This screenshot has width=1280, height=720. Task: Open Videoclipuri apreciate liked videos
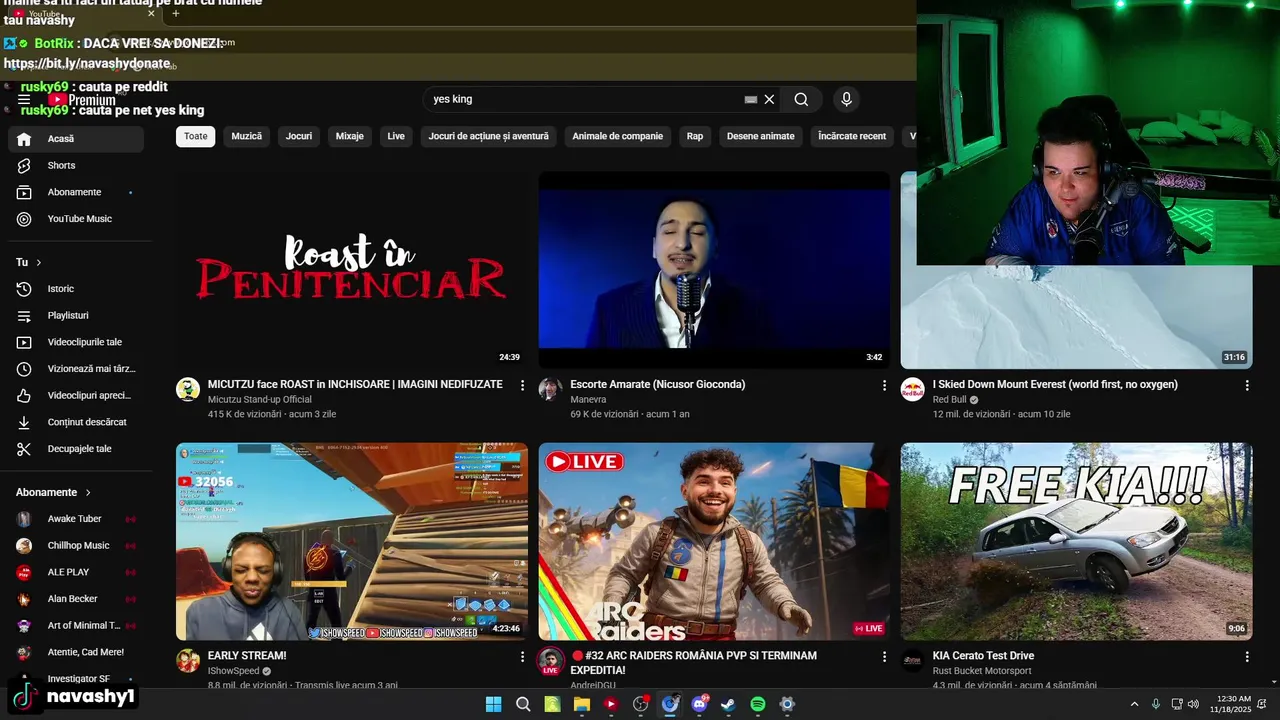[76, 396]
